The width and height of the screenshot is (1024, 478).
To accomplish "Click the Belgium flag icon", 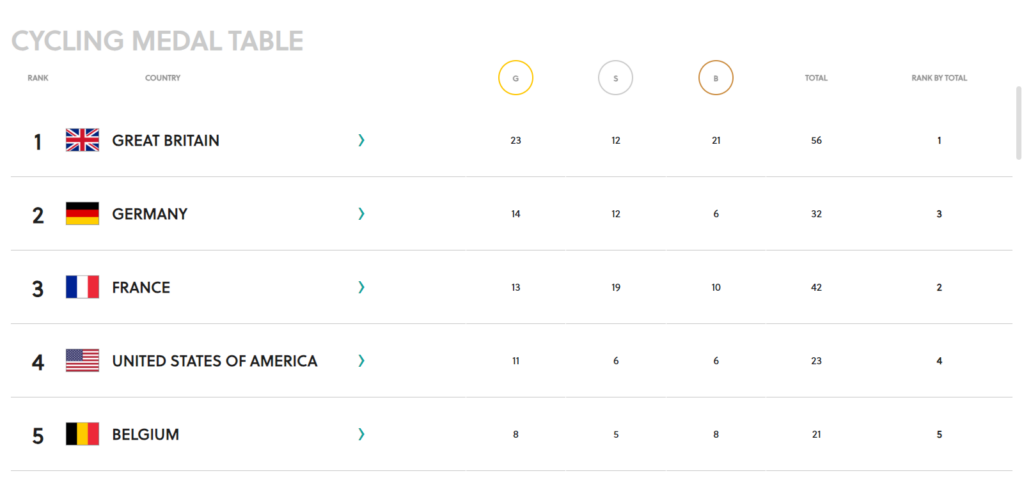I will [x=82, y=434].
